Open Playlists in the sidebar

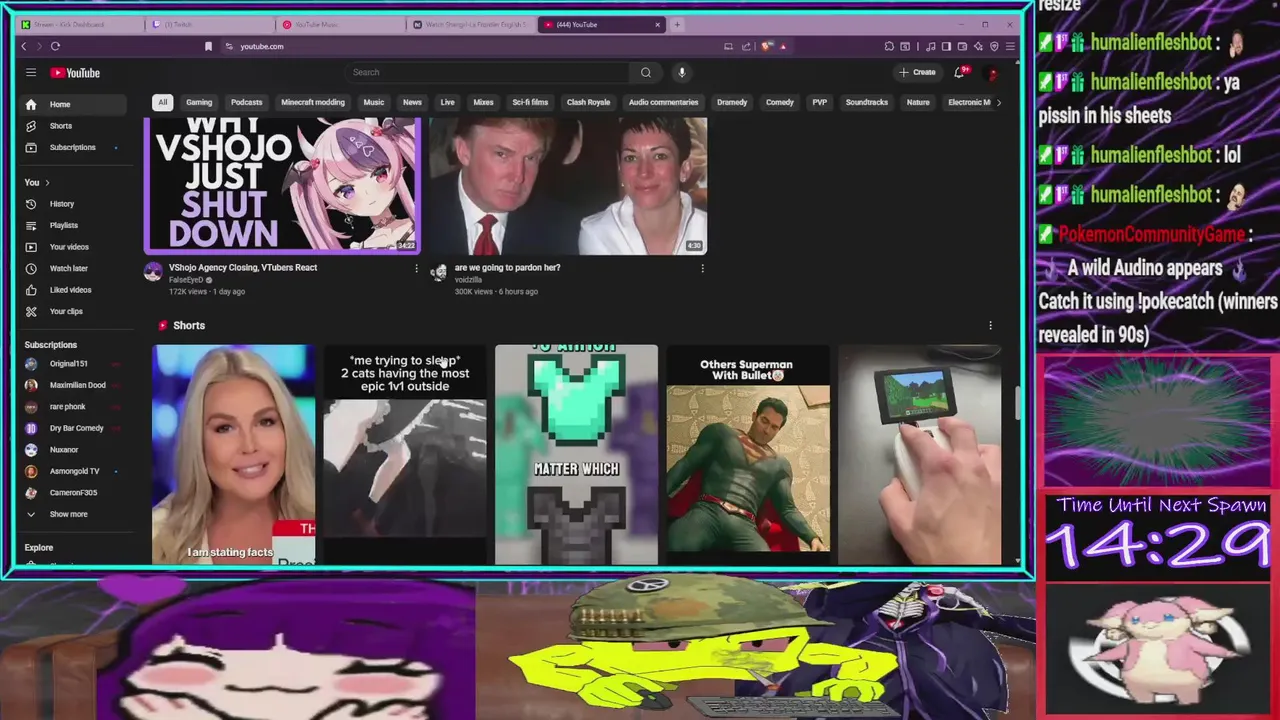point(75,225)
